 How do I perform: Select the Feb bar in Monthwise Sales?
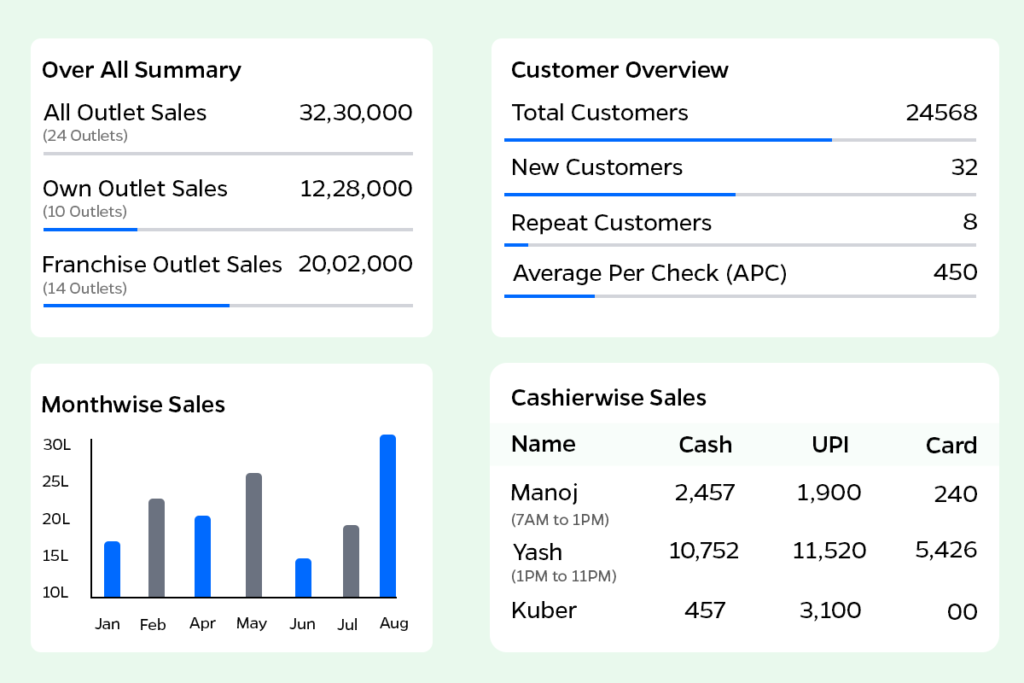point(156,547)
